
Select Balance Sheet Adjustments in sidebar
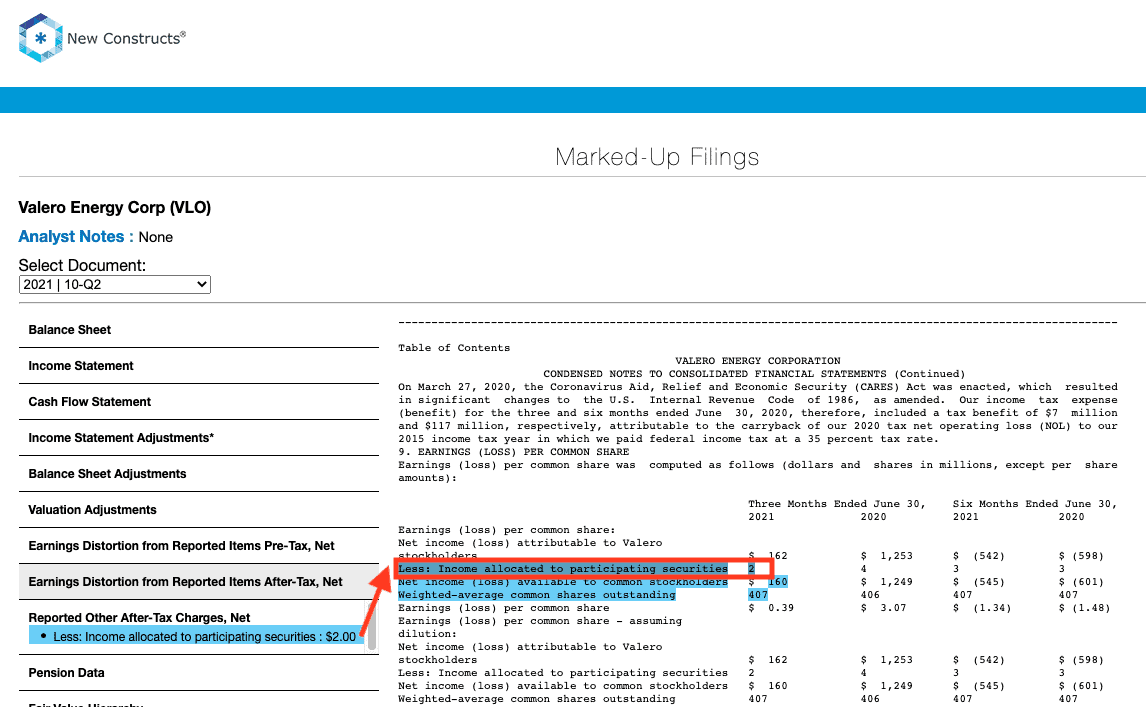199,473
